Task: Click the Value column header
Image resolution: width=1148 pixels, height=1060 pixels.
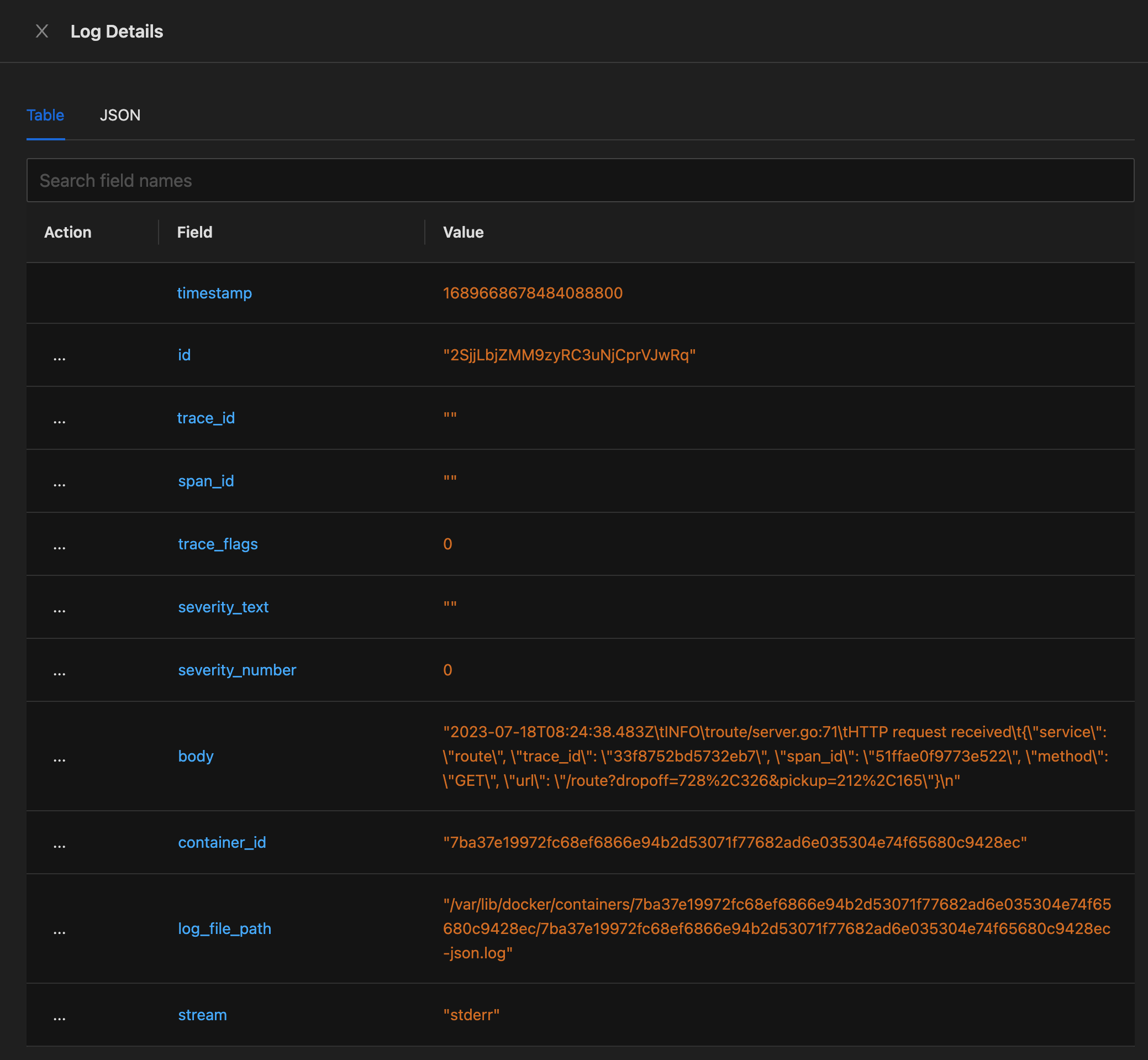Action: [x=464, y=232]
